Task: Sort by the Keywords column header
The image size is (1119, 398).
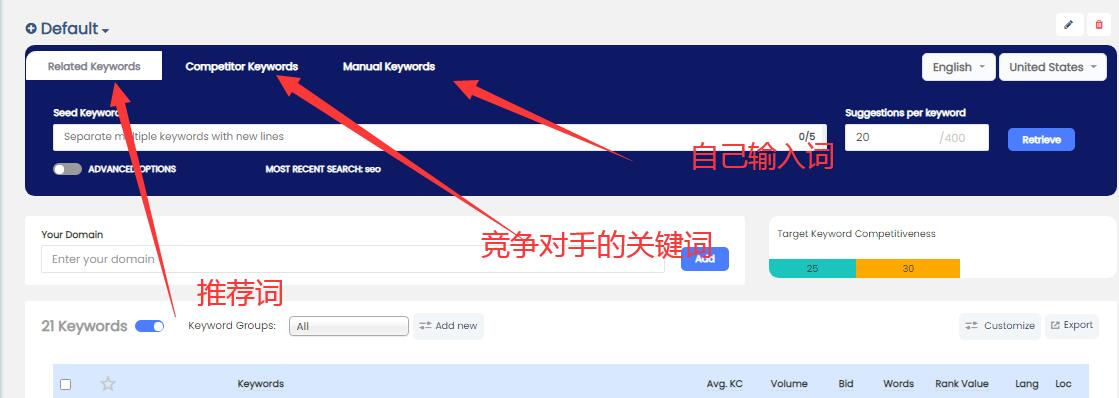Action: click(260, 384)
